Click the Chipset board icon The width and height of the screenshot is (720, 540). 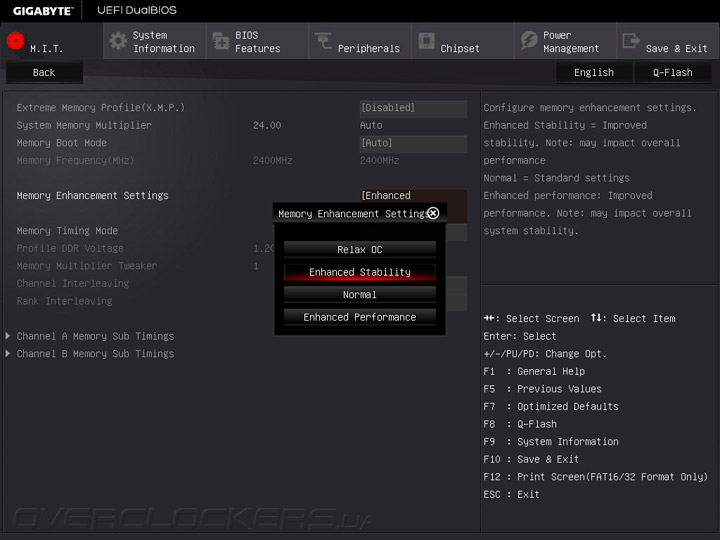[426, 41]
